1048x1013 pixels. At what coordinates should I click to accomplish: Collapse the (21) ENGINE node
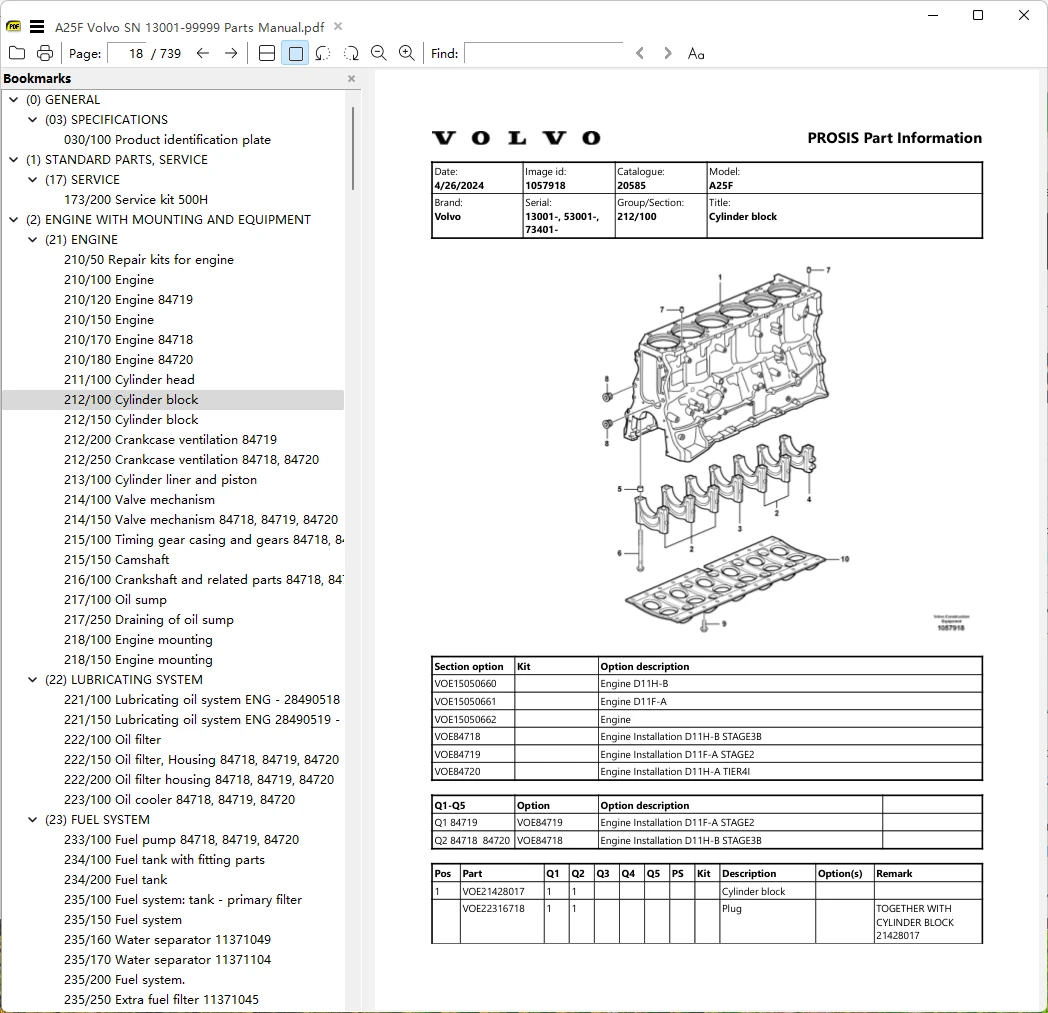coord(32,240)
